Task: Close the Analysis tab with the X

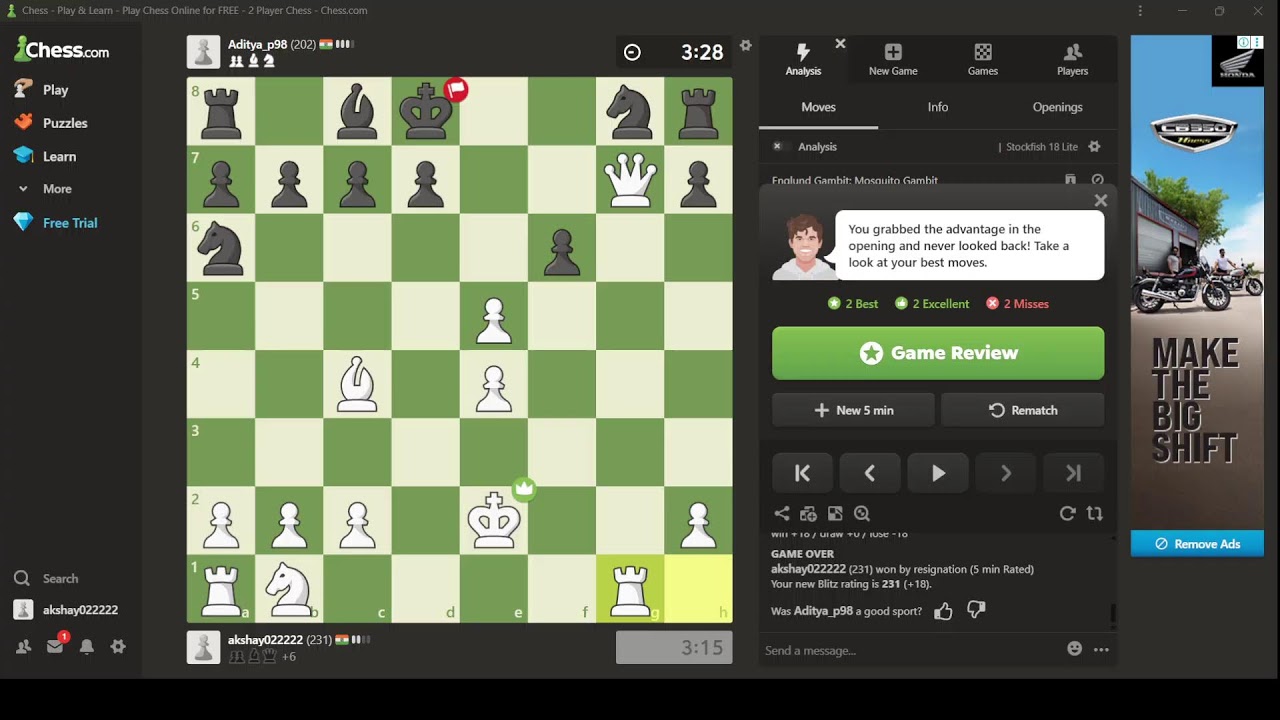Action: pyautogui.click(x=840, y=44)
